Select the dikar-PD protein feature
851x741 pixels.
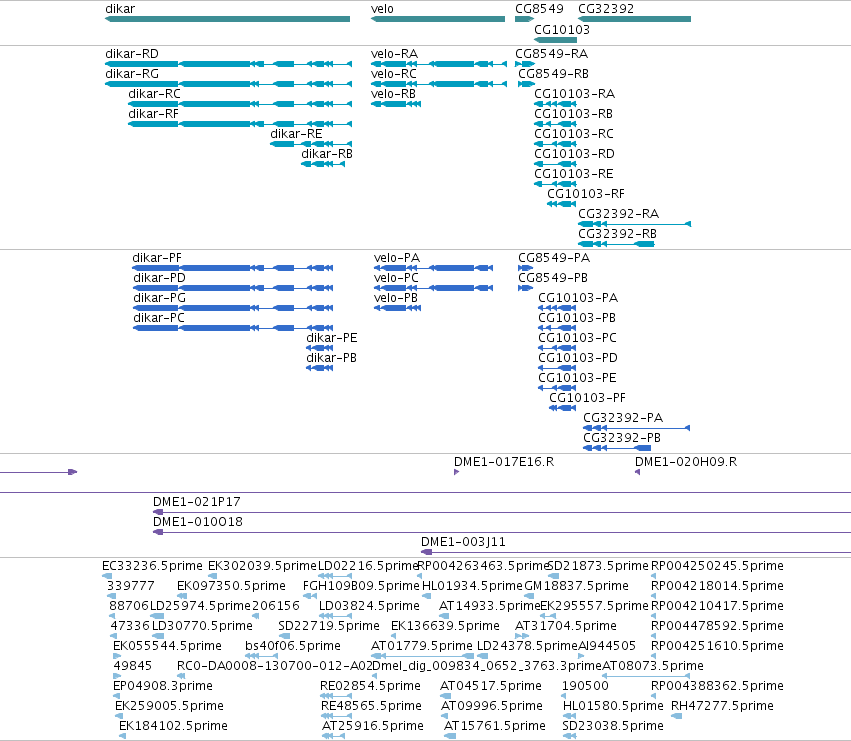tap(233, 288)
